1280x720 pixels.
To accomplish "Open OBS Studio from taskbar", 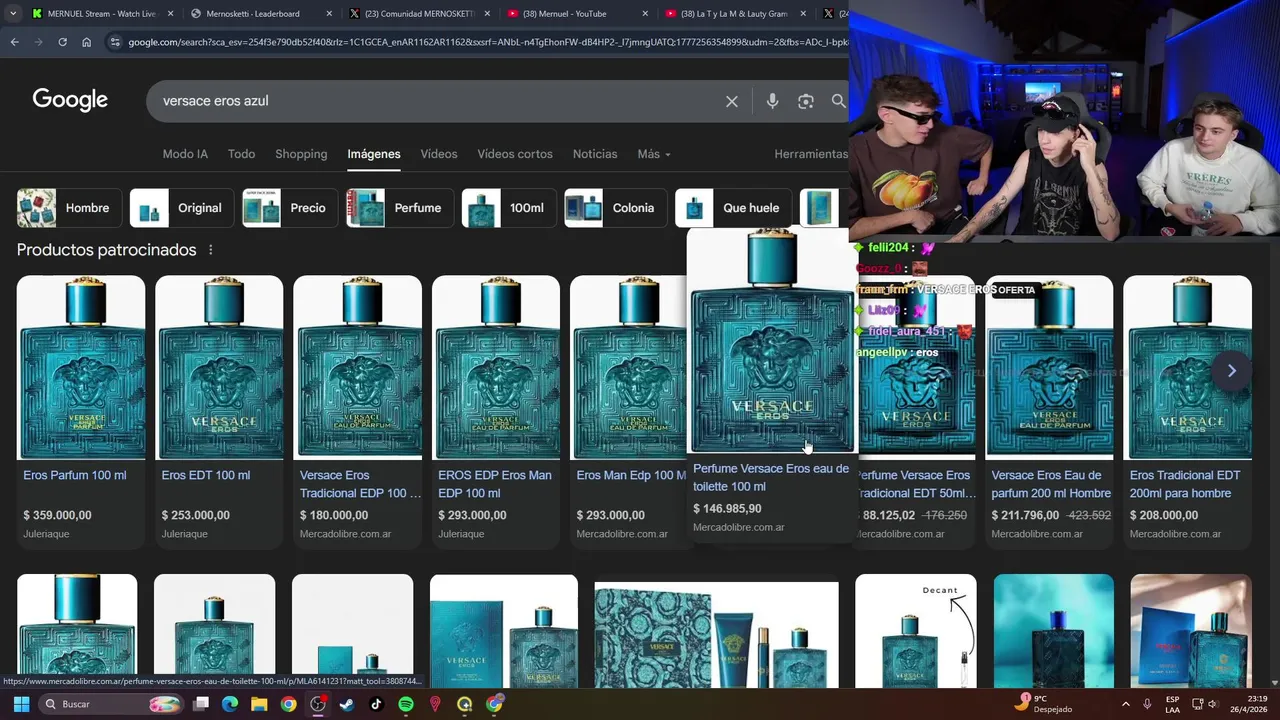I will (318, 704).
